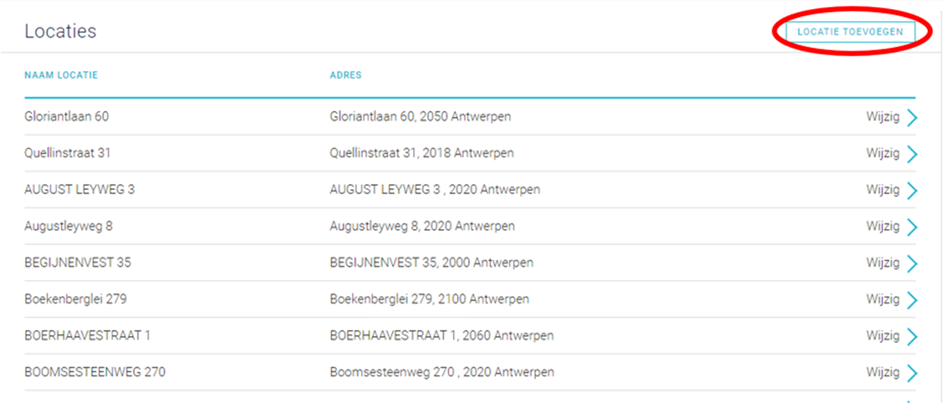Sort by Adres column header
The width and height of the screenshot is (945, 420).
(345, 75)
